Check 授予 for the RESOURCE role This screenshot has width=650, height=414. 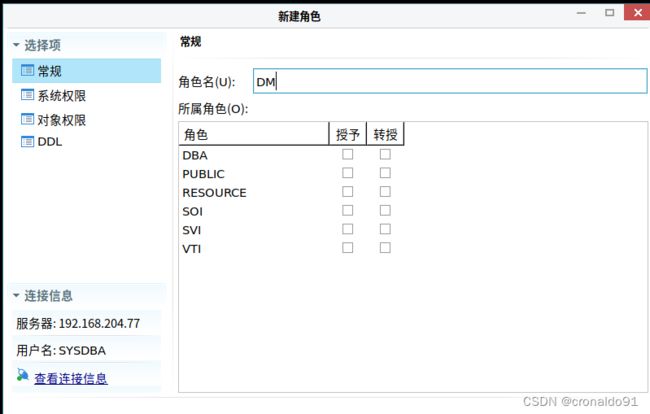347,191
